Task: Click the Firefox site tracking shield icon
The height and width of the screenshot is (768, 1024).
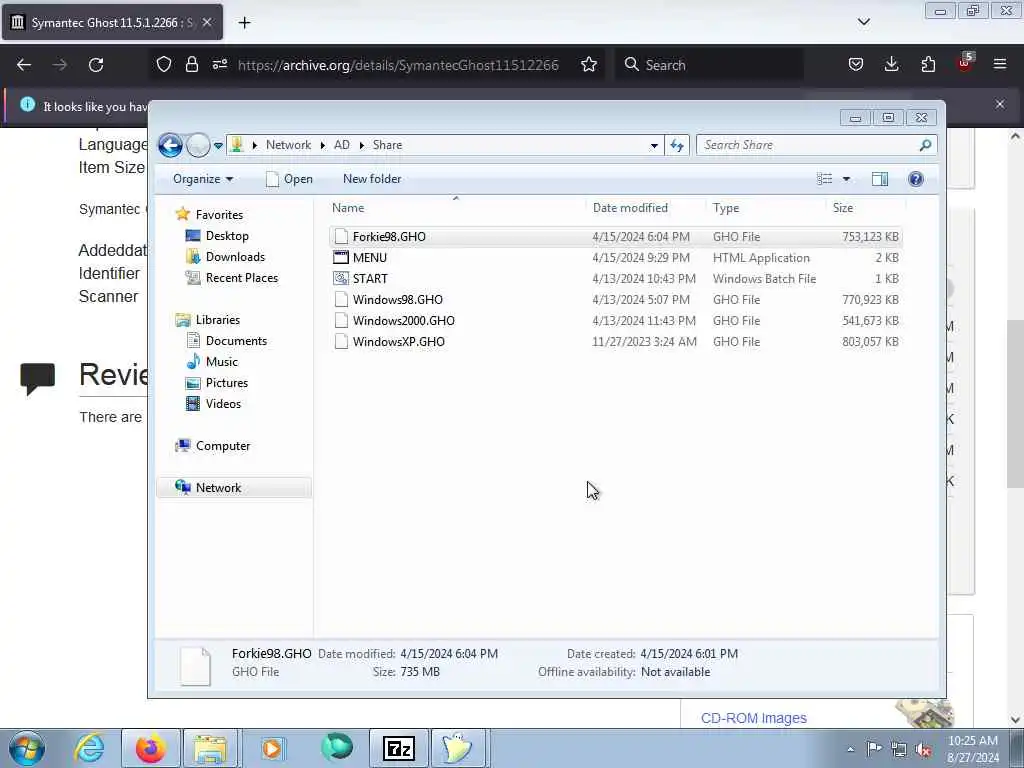Action: (x=164, y=65)
